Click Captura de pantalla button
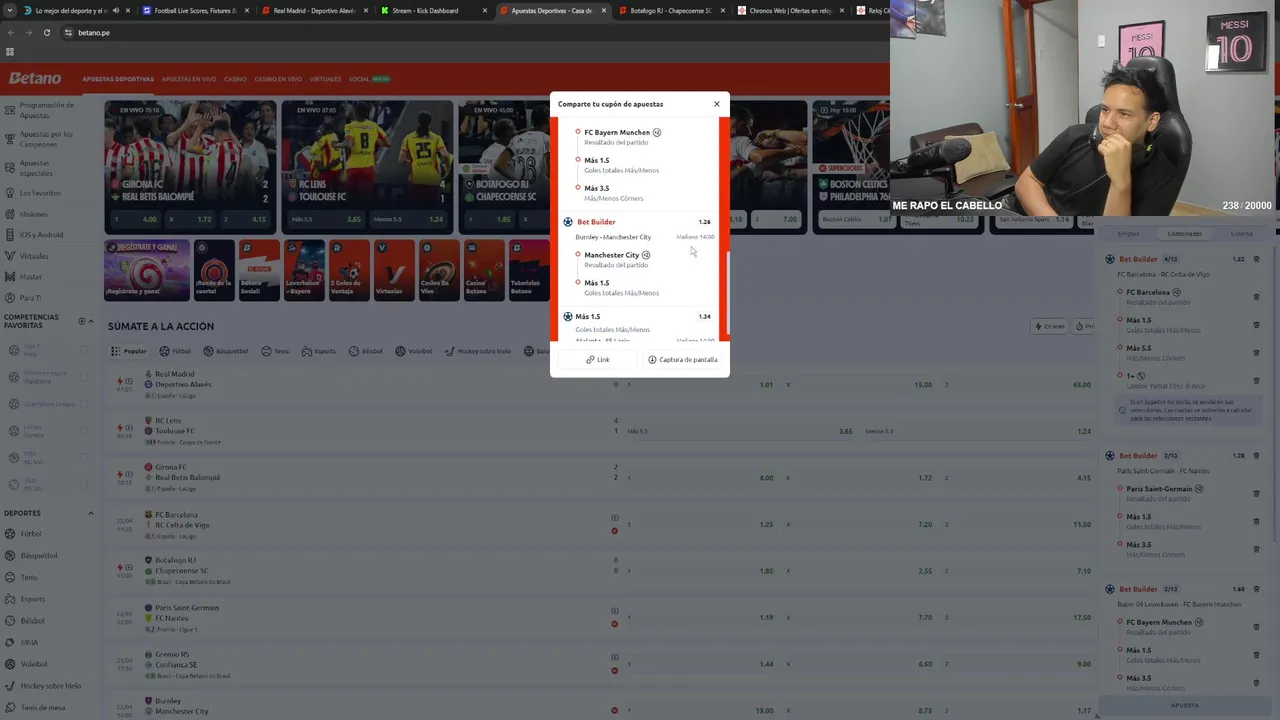 pyautogui.click(x=683, y=360)
